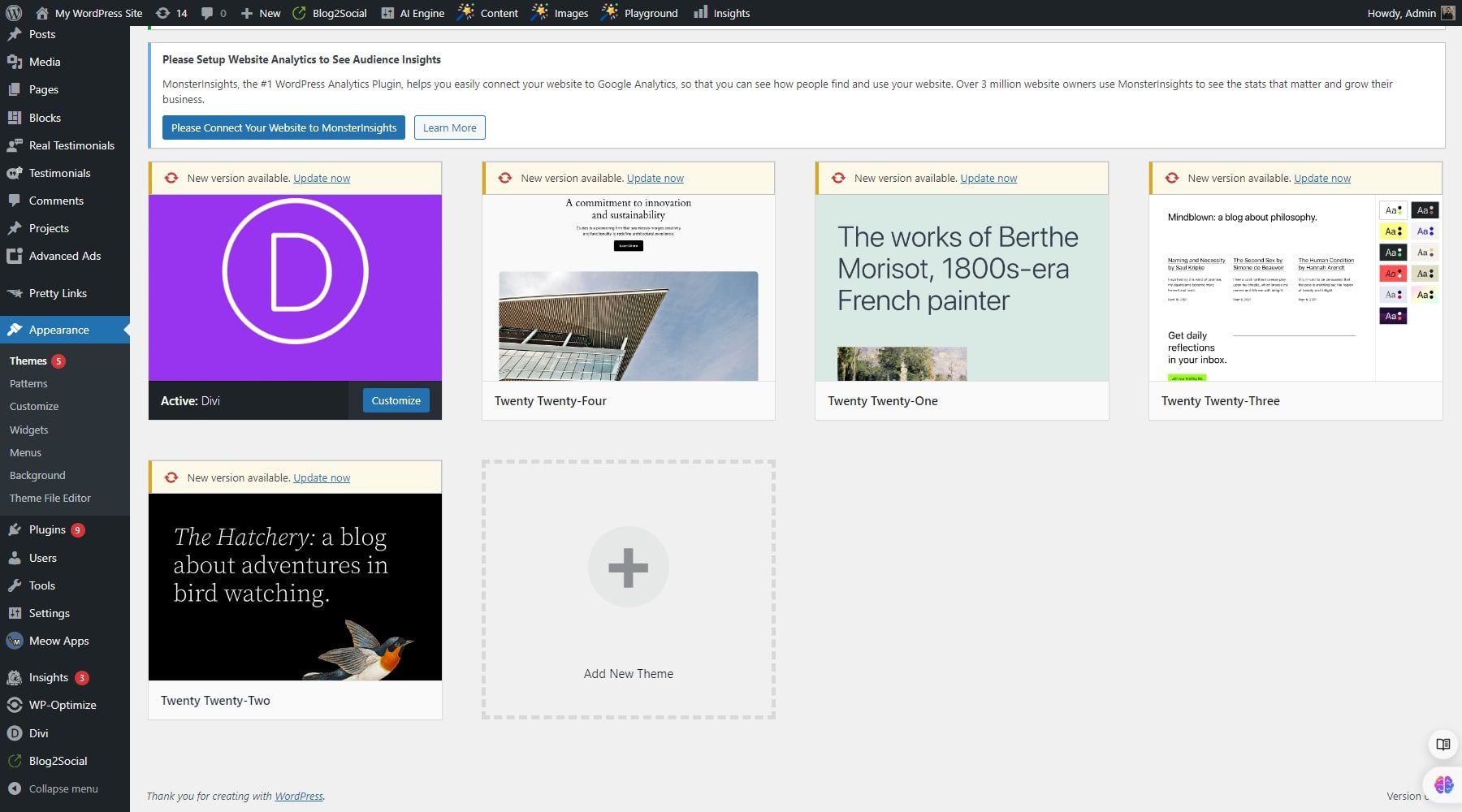
Task: Open the Theme File Editor menu item
Action: click(x=50, y=498)
